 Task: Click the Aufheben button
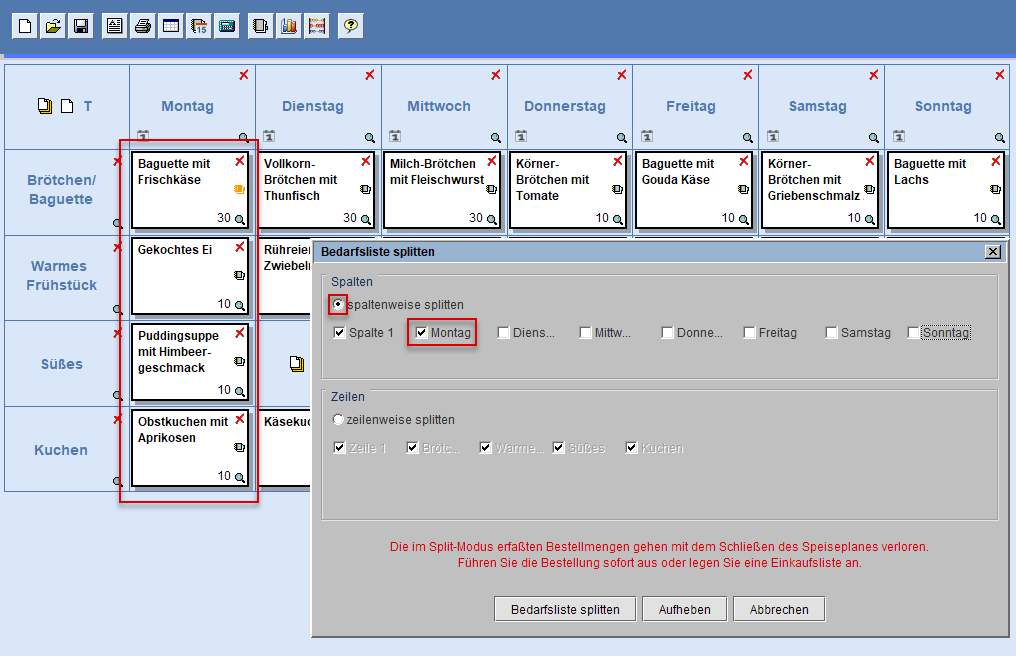pyautogui.click(x=684, y=609)
